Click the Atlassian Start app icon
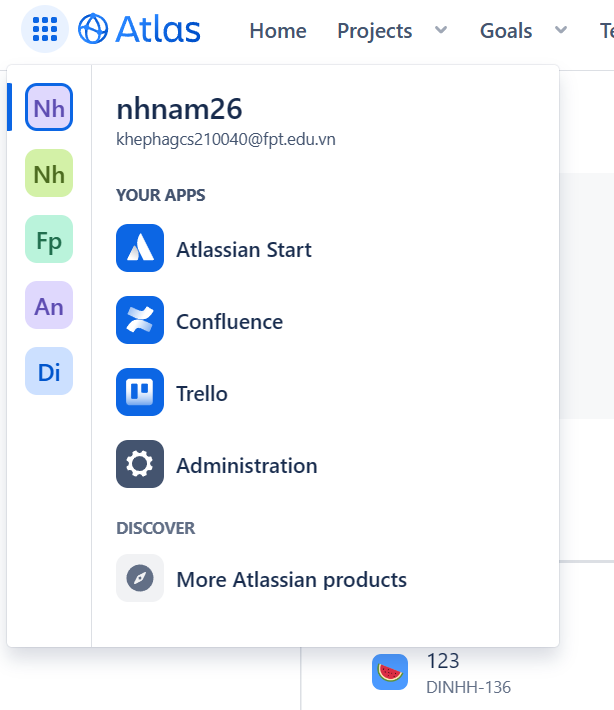614x710 pixels. 140,248
